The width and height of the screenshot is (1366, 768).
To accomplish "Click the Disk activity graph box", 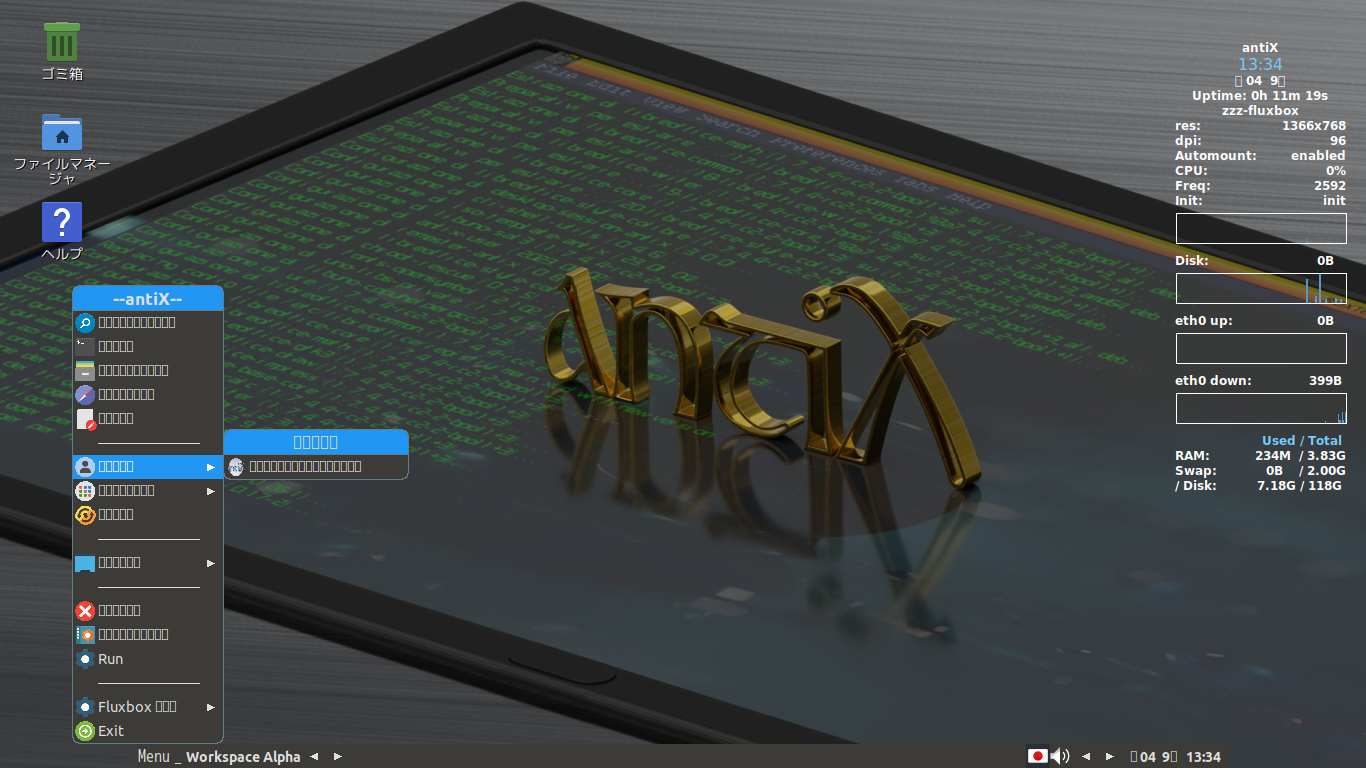I will 1261,289.
